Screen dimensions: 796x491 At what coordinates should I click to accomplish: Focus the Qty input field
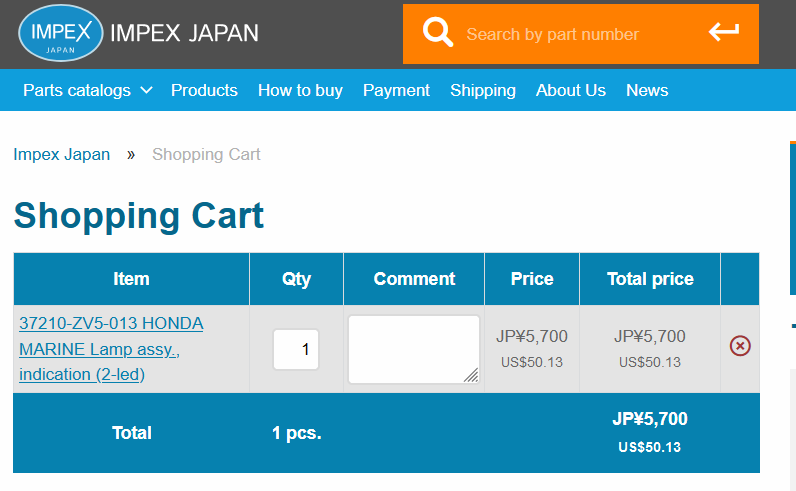click(x=296, y=349)
